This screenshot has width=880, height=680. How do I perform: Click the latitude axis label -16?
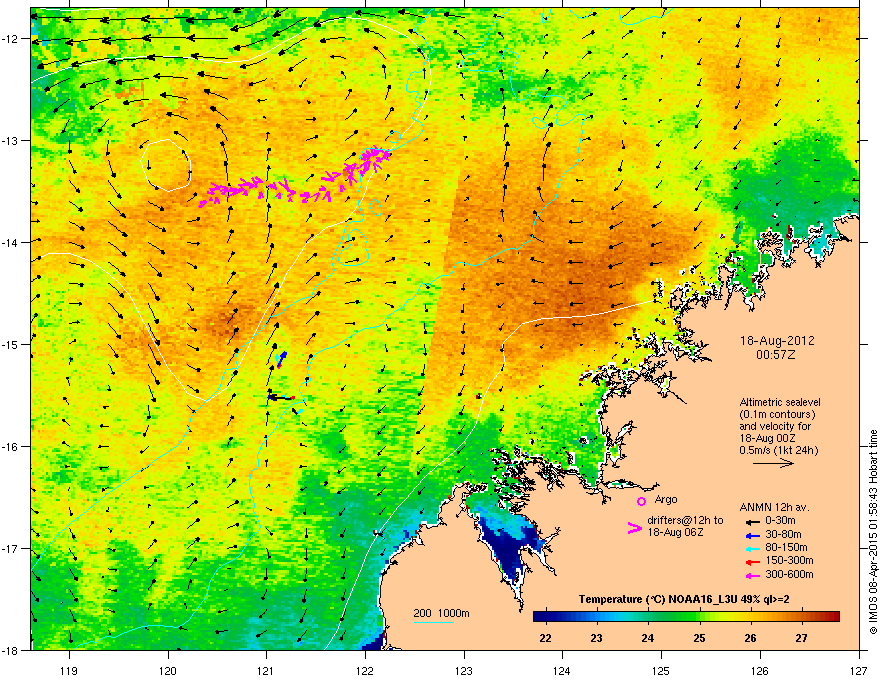[x=11, y=447]
